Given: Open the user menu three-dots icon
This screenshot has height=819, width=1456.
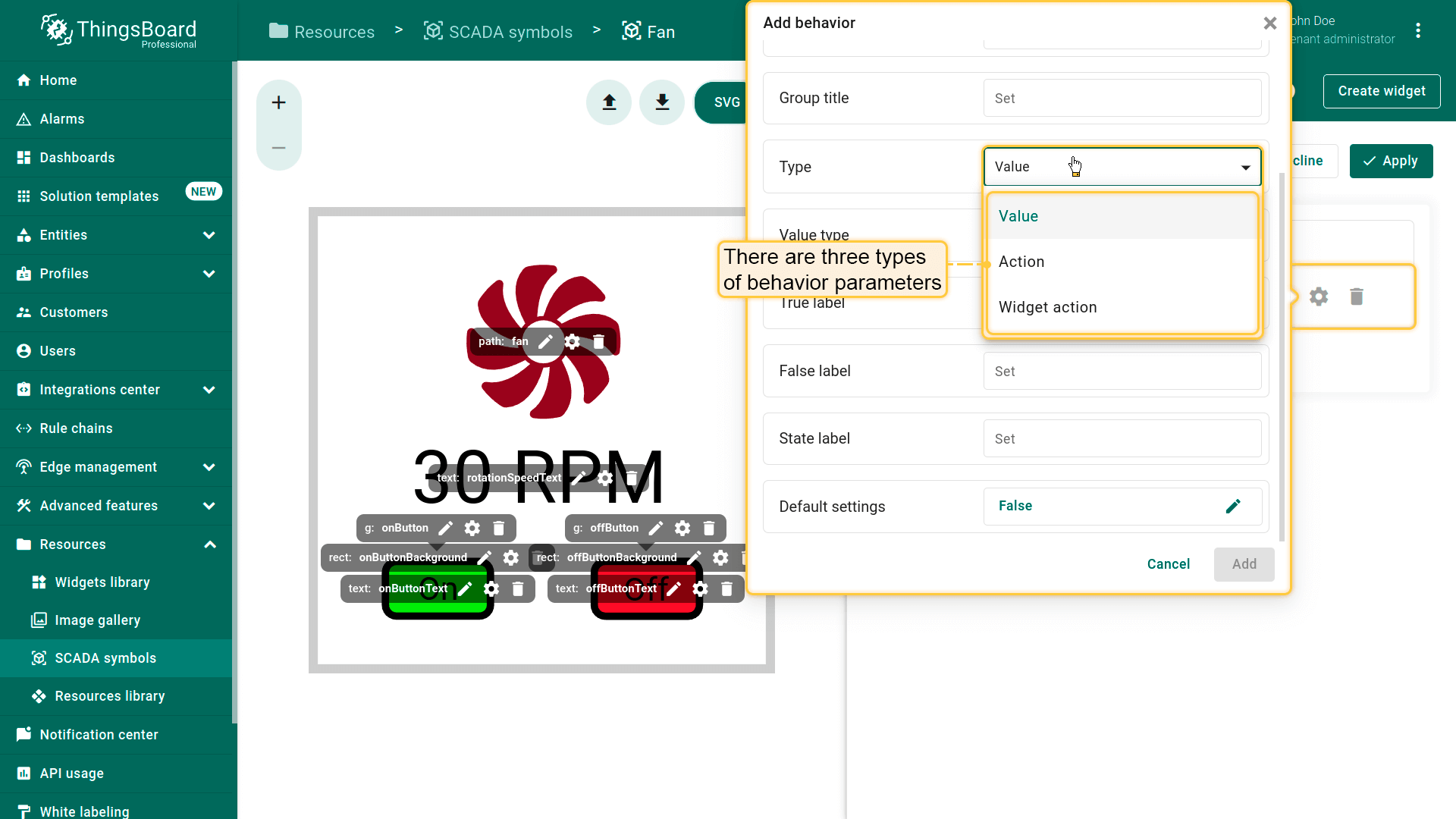Looking at the screenshot, I should point(1418,30).
